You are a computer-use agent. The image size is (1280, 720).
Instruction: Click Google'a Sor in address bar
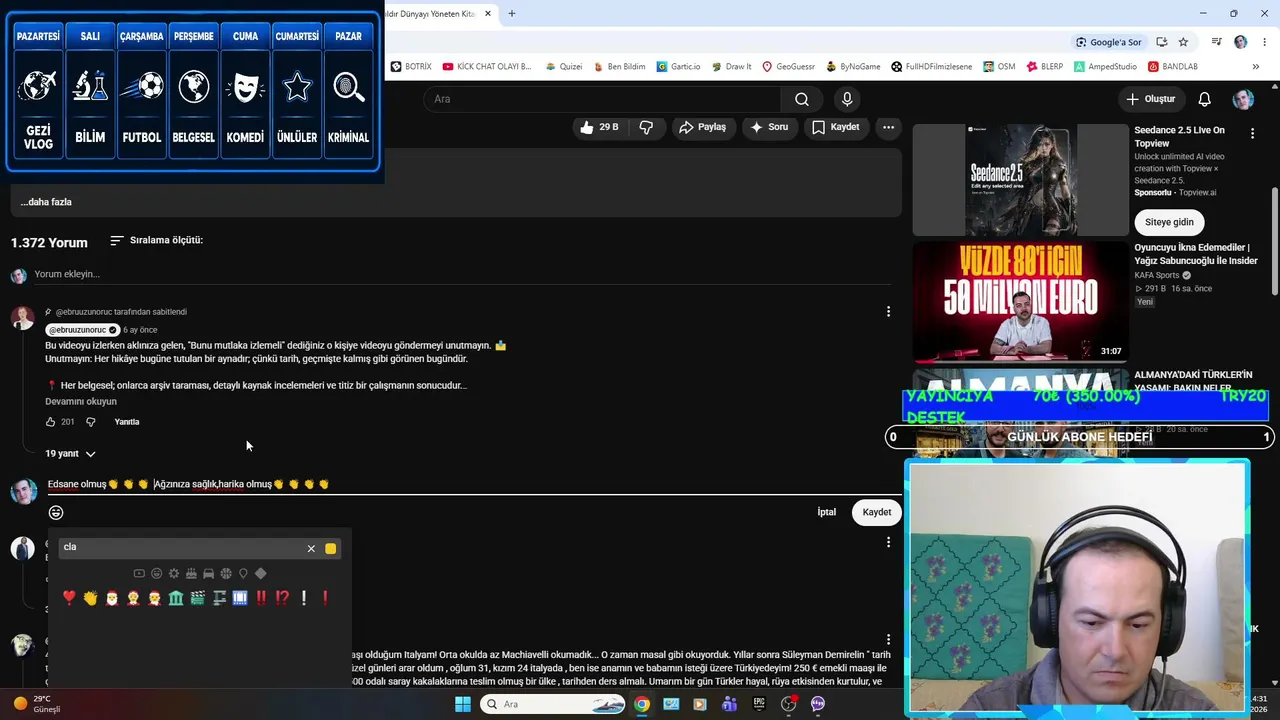(x=1109, y=42)
